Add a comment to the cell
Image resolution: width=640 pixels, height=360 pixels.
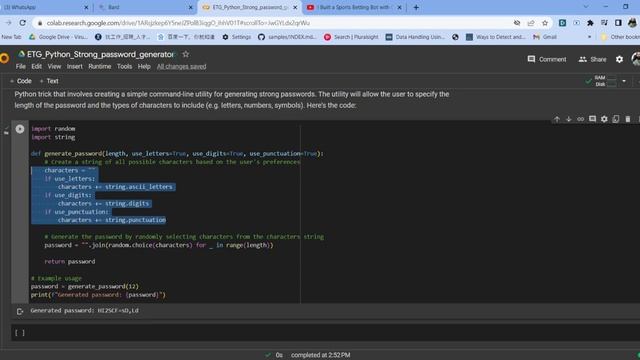click(x=592, y=119)
